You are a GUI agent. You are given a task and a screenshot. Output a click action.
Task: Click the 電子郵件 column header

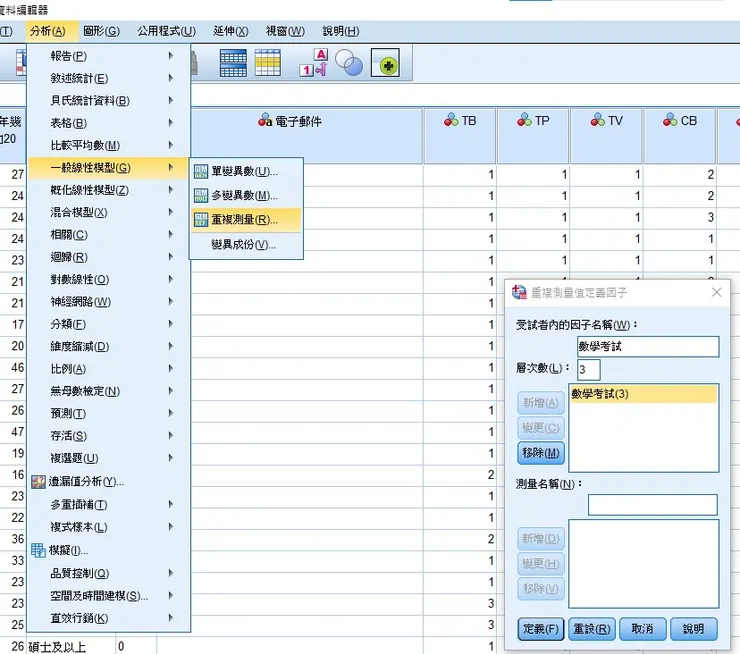[x=307, y=136]
